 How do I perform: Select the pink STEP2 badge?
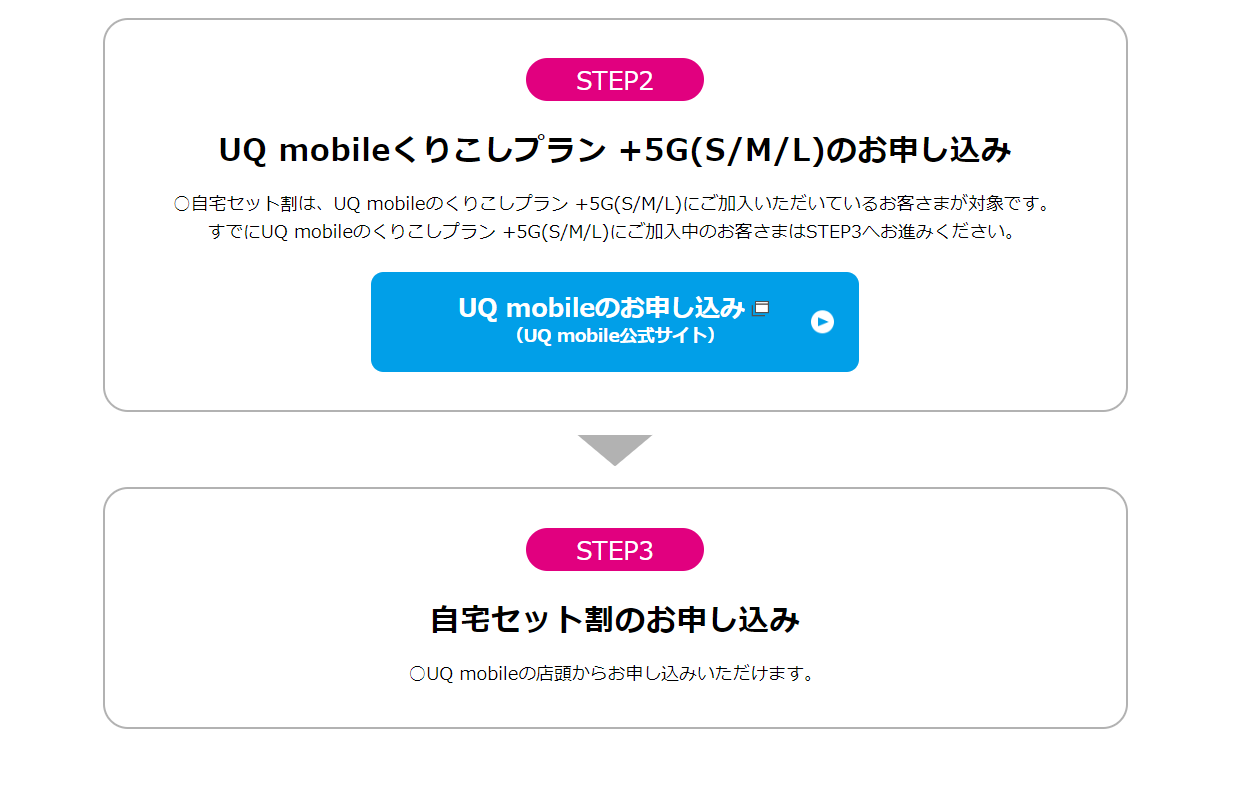[x=615, y=80]
